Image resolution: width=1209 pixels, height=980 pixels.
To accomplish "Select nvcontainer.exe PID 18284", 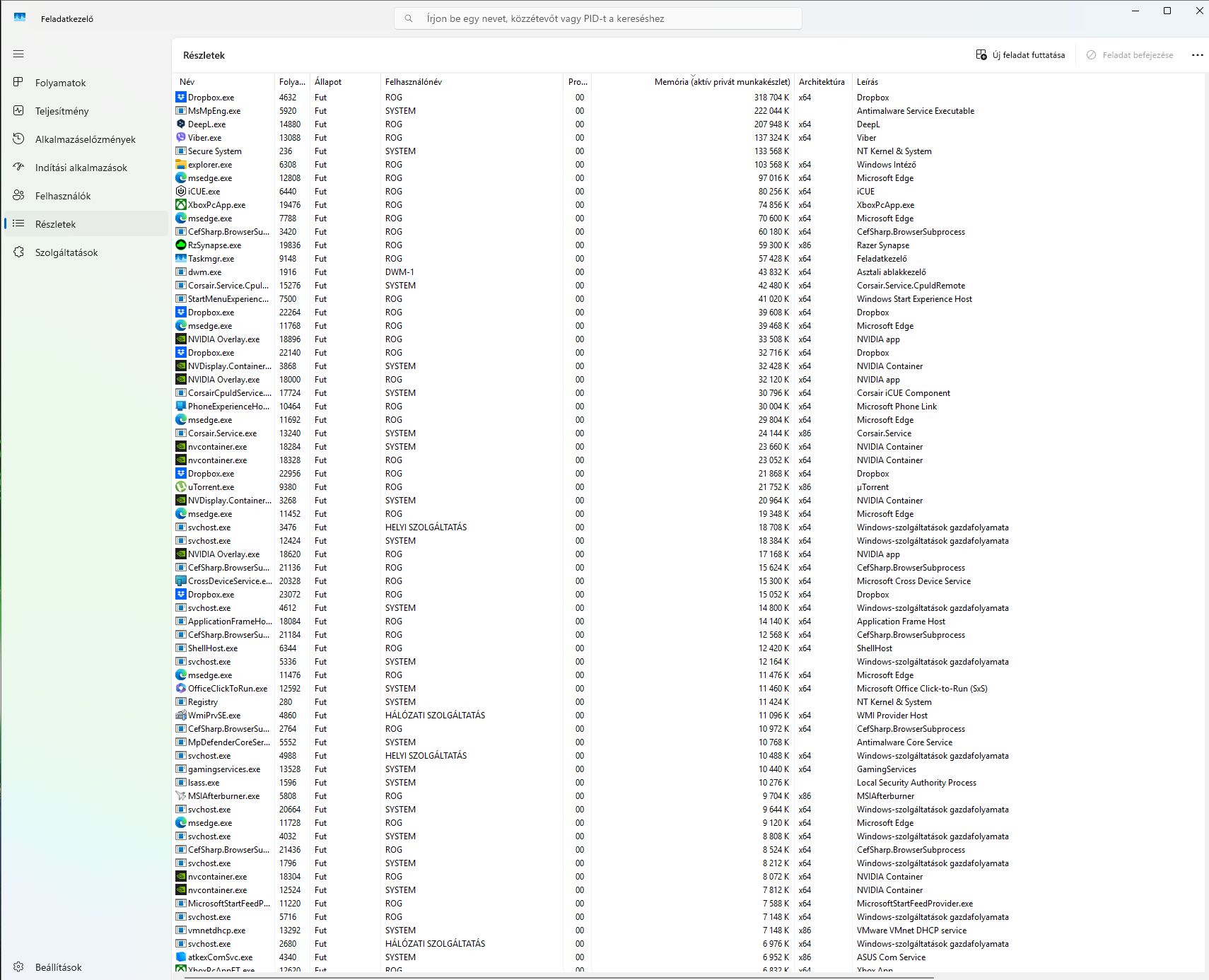I will click(688, 447).
